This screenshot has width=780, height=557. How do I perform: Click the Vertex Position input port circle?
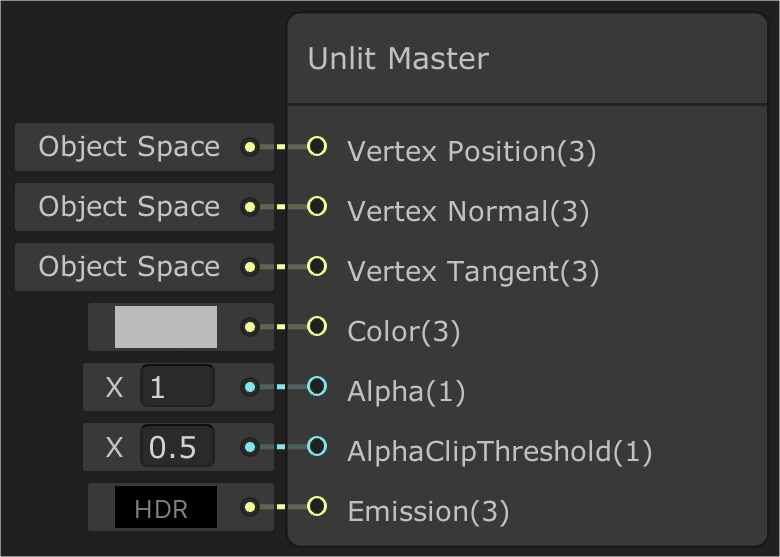coord(317,147)
